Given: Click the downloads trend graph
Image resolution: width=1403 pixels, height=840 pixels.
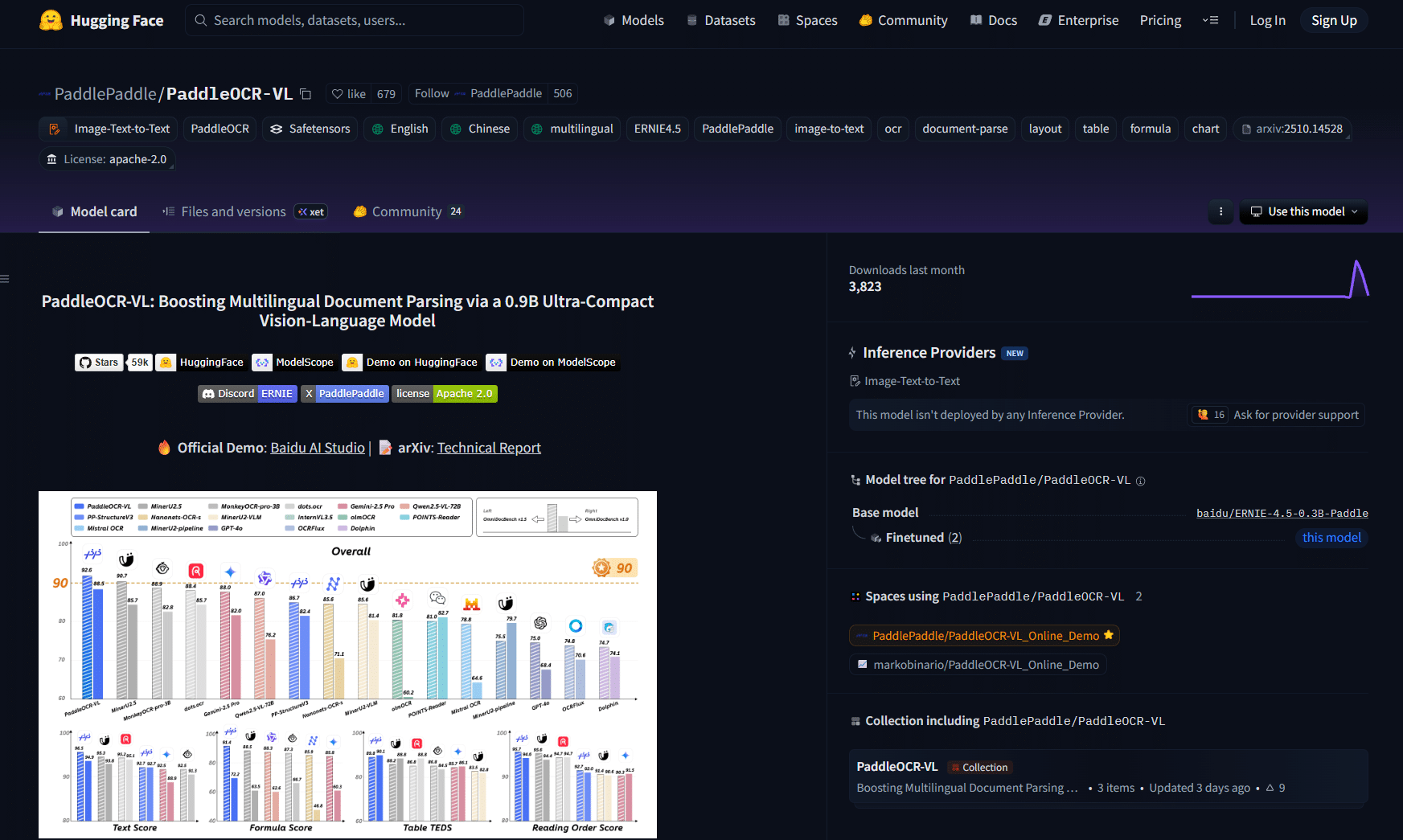Looking at the screenshot, I should [1280, 279].
